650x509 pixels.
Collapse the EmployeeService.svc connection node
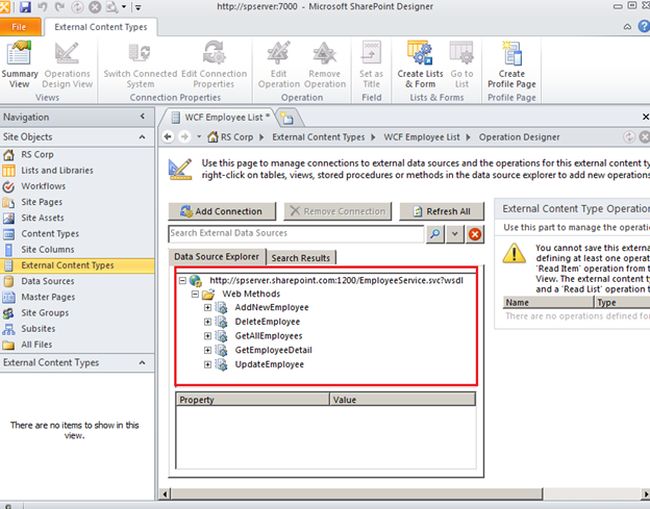tap(182, 281)
